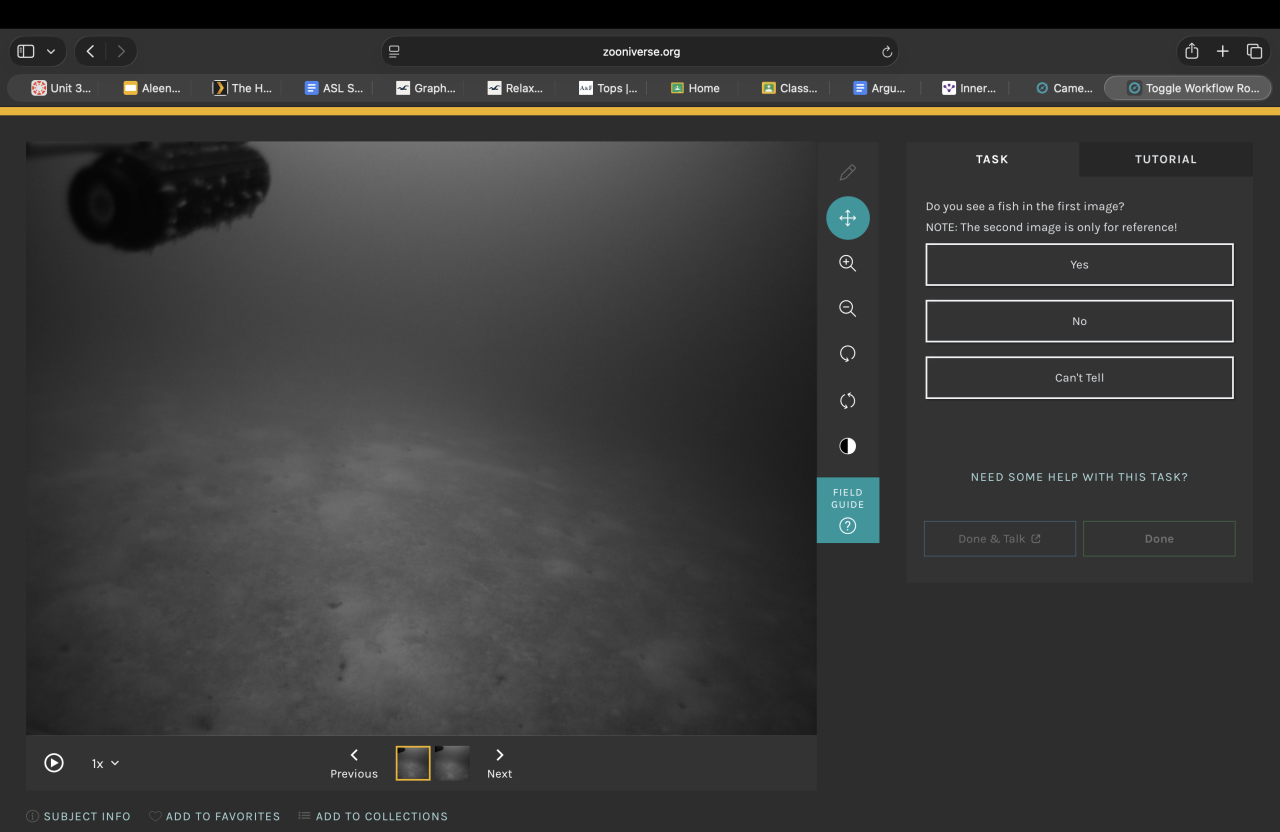Open the 1x playback speed dropdown
Viewport: 1280px width, 832px height.
tap(105, 763)
